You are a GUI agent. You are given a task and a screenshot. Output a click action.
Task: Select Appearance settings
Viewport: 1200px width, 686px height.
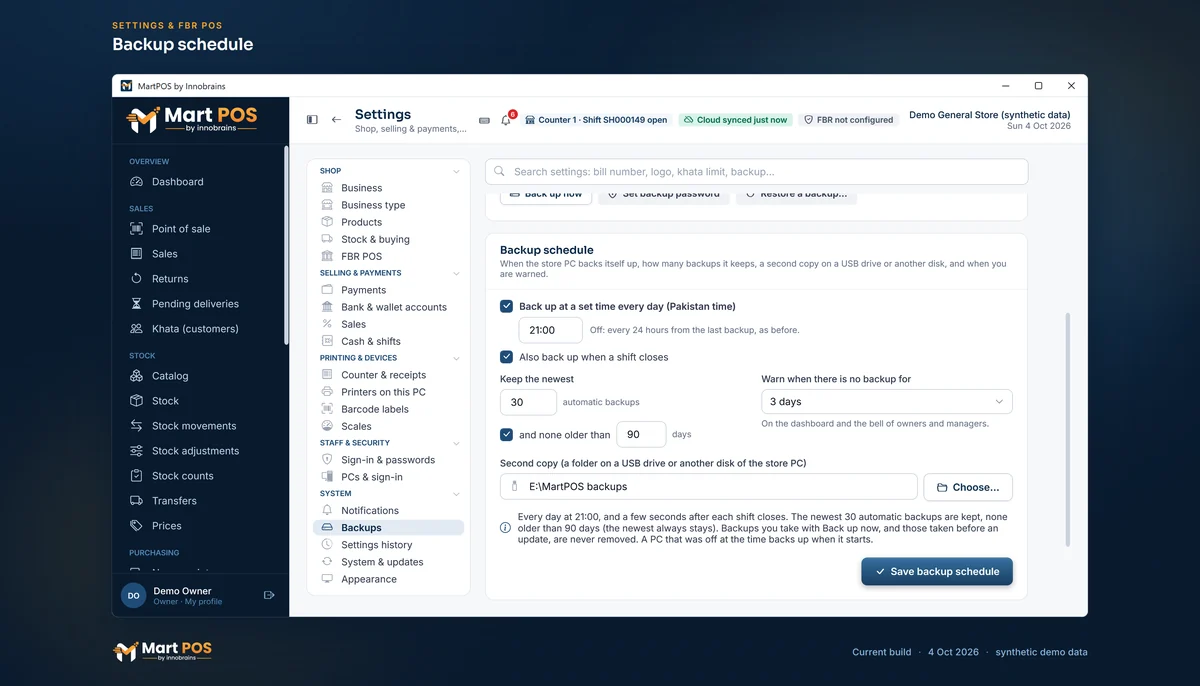(x=388, y=579)
